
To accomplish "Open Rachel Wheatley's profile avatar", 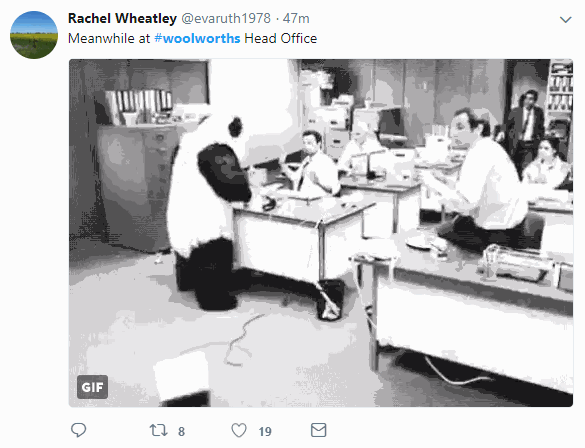I will point(34,35).
